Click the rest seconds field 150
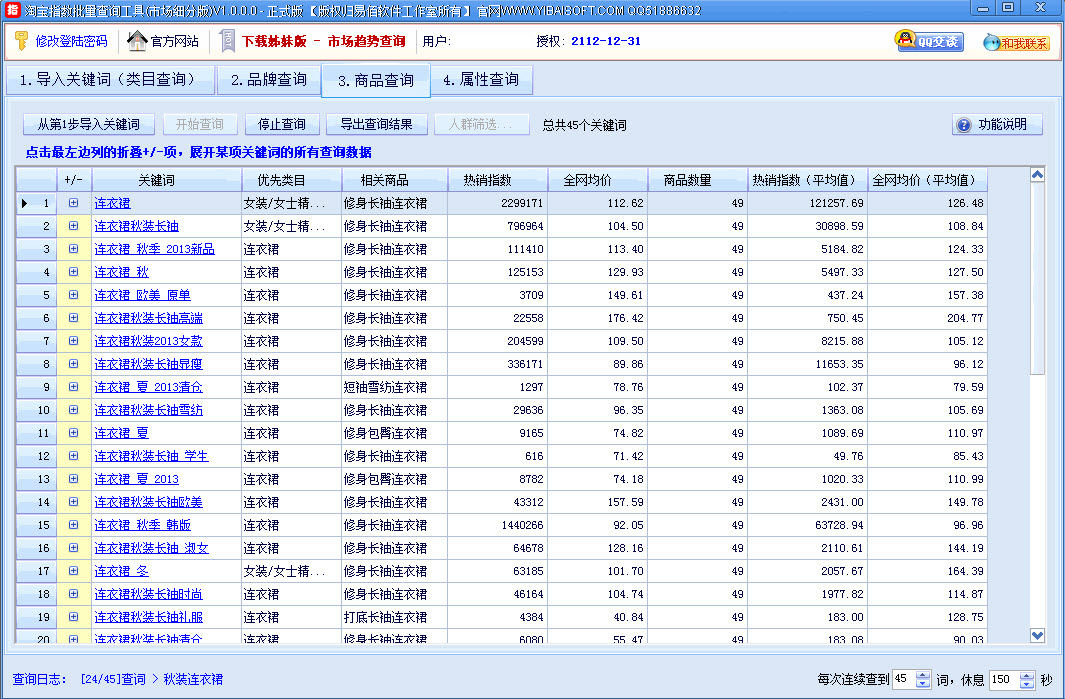 [x=1005, y=679]
